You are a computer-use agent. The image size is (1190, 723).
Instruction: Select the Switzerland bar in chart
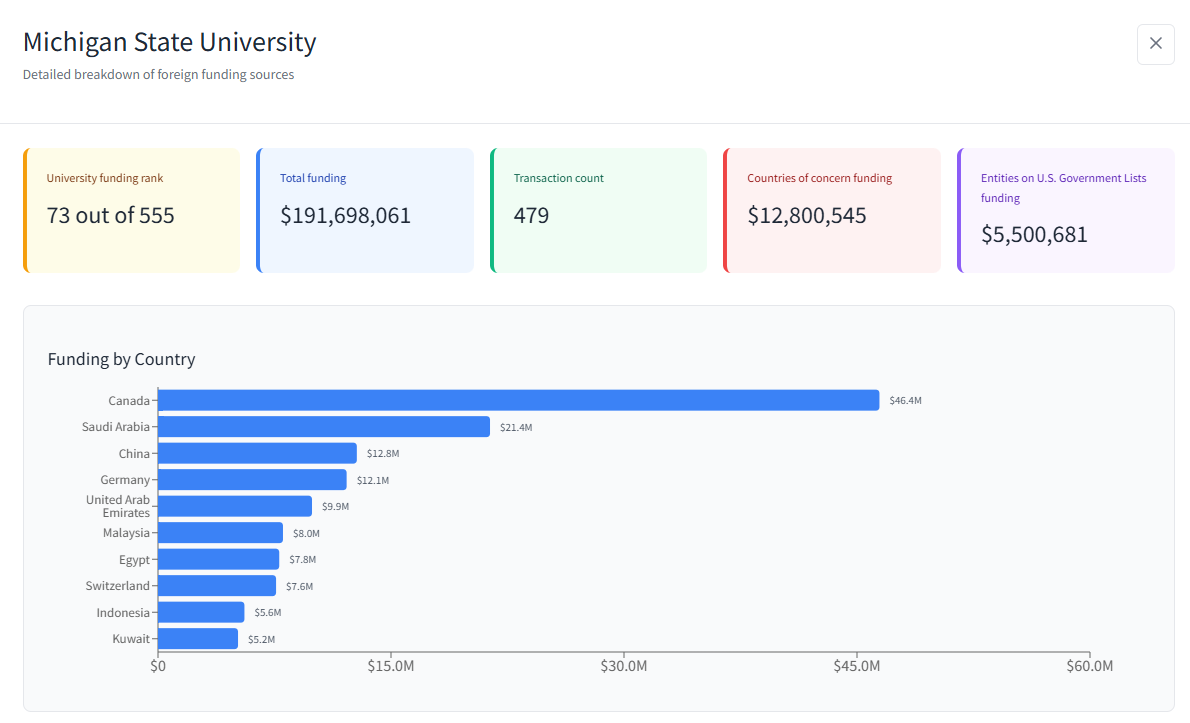pos(217,586)
